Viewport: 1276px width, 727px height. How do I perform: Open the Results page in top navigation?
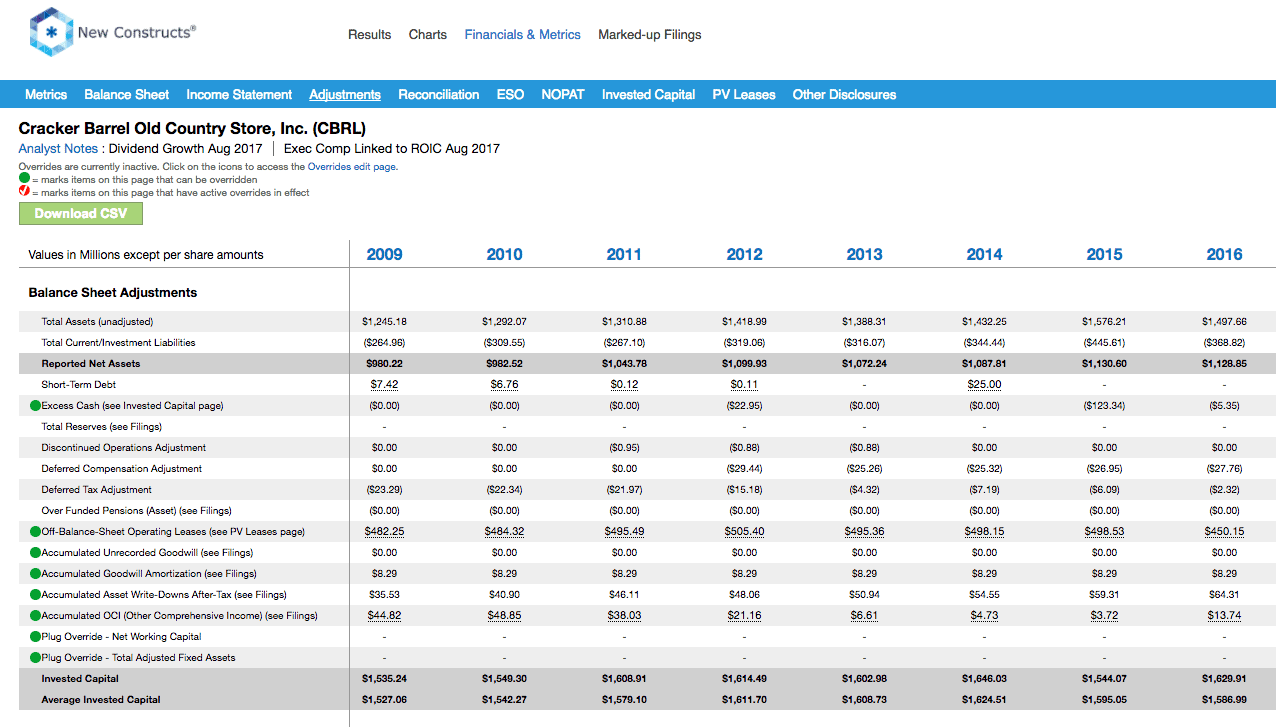(370, 35)
